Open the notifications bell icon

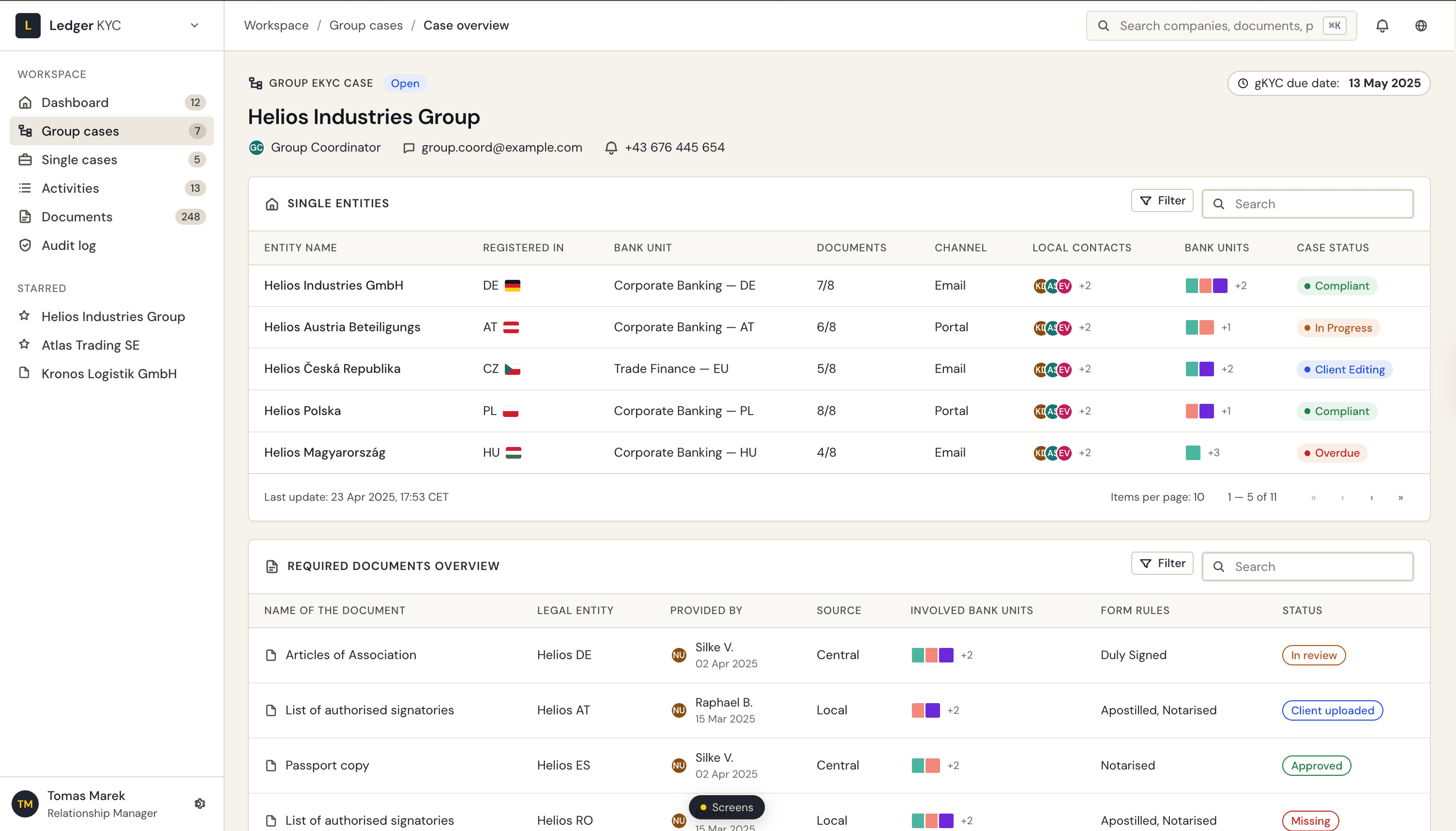(1382, 26)
